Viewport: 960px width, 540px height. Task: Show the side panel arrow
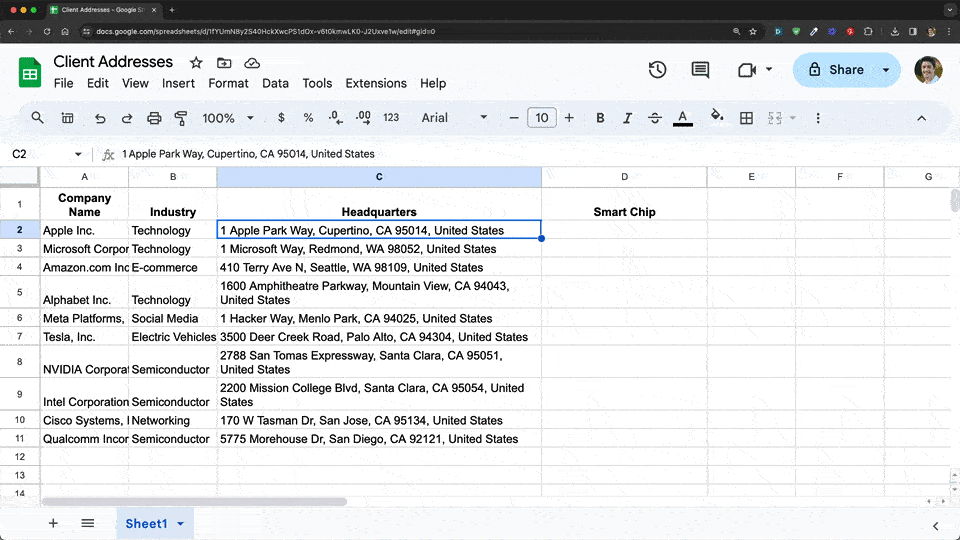(x=936, y=526)
